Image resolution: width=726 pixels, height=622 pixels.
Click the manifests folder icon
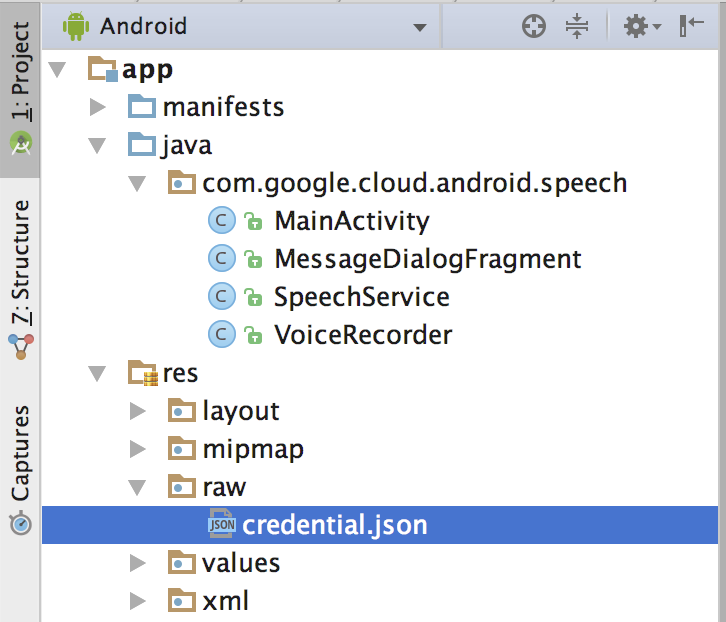[142, 106]
